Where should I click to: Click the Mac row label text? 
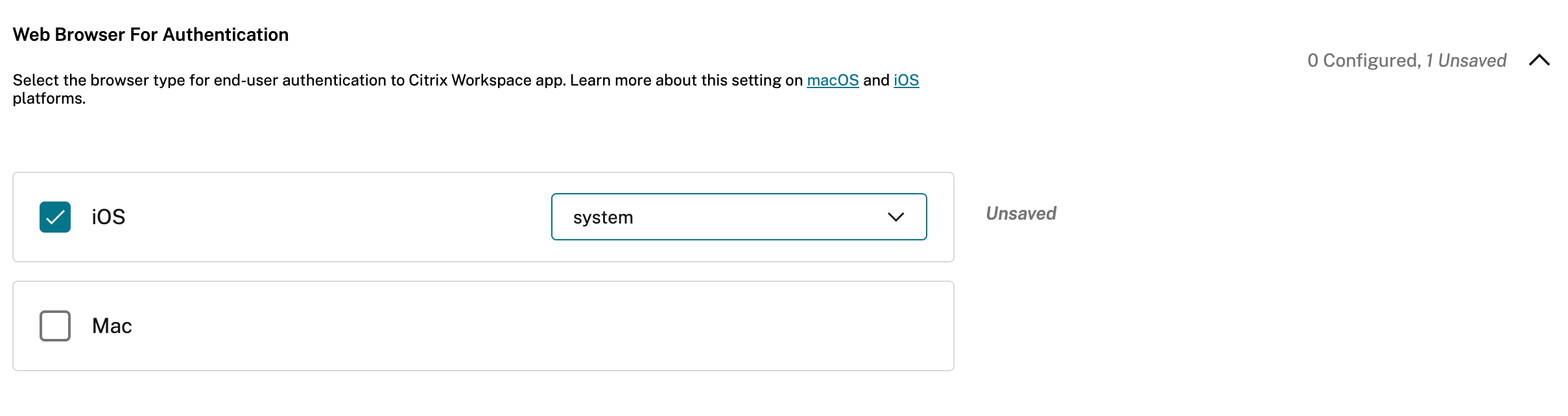click(112, 326)
